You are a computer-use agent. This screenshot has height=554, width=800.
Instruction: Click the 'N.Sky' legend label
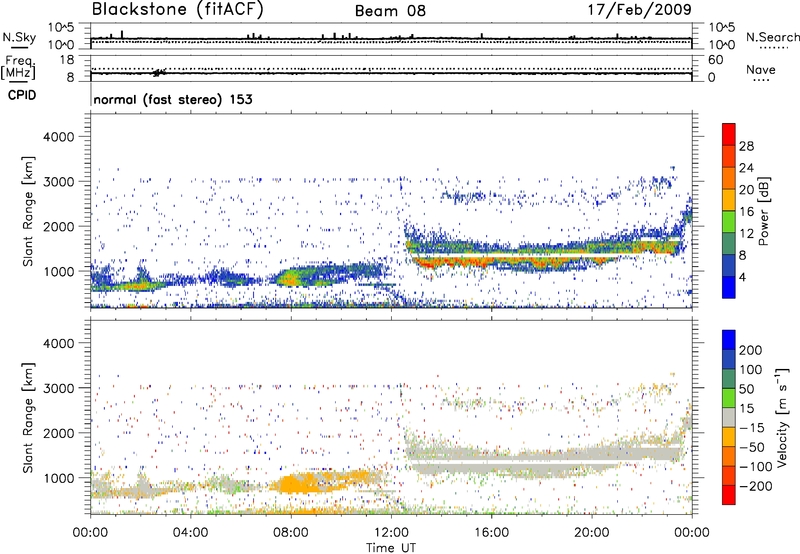(x=19, y=37)
